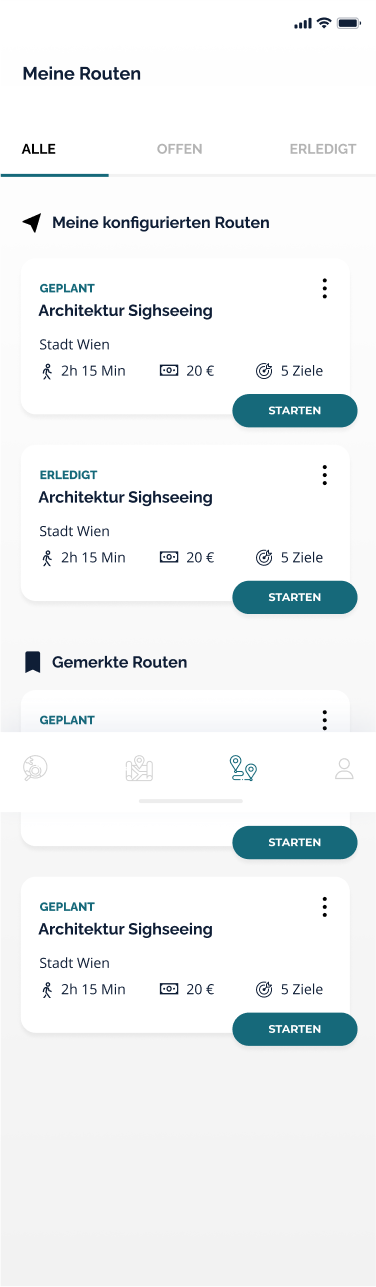376x1287 pixels.
Task: Click the bookmark icon beside Gemerkte Routen
Action: (x=33, y=662)
